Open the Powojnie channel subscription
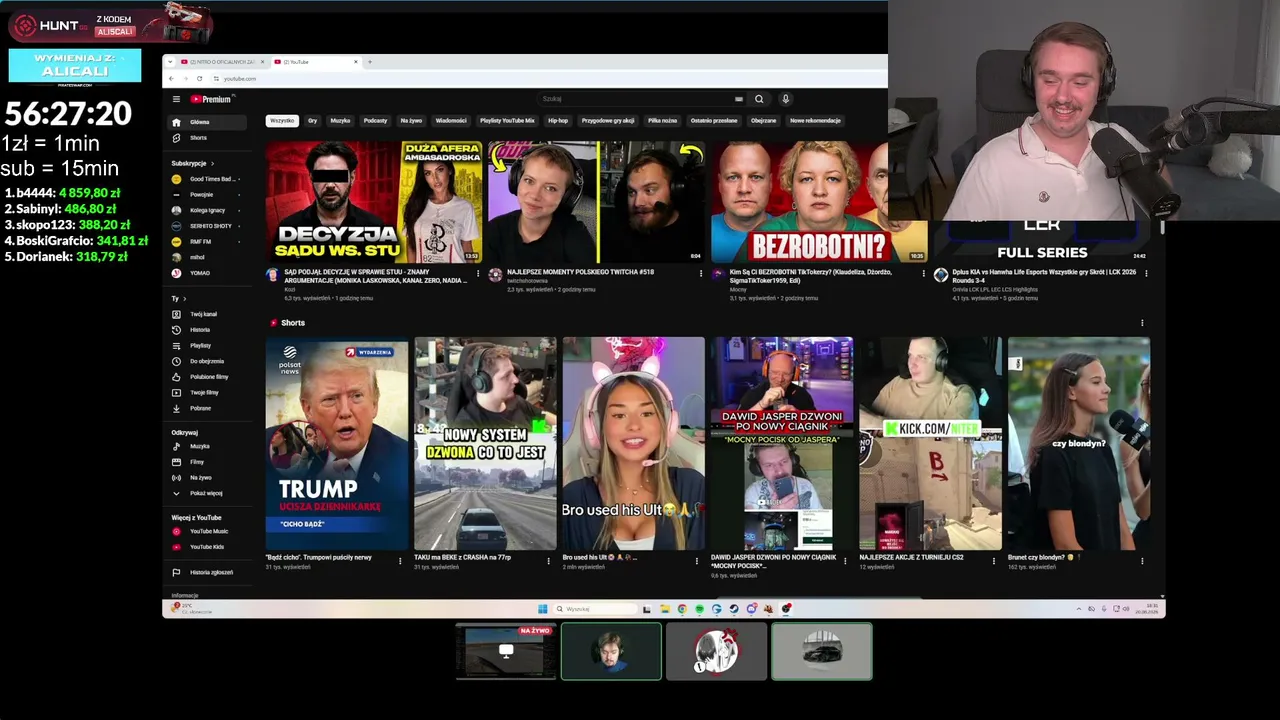This screenshot has height=720, width=1280. (x=205, y=195)
